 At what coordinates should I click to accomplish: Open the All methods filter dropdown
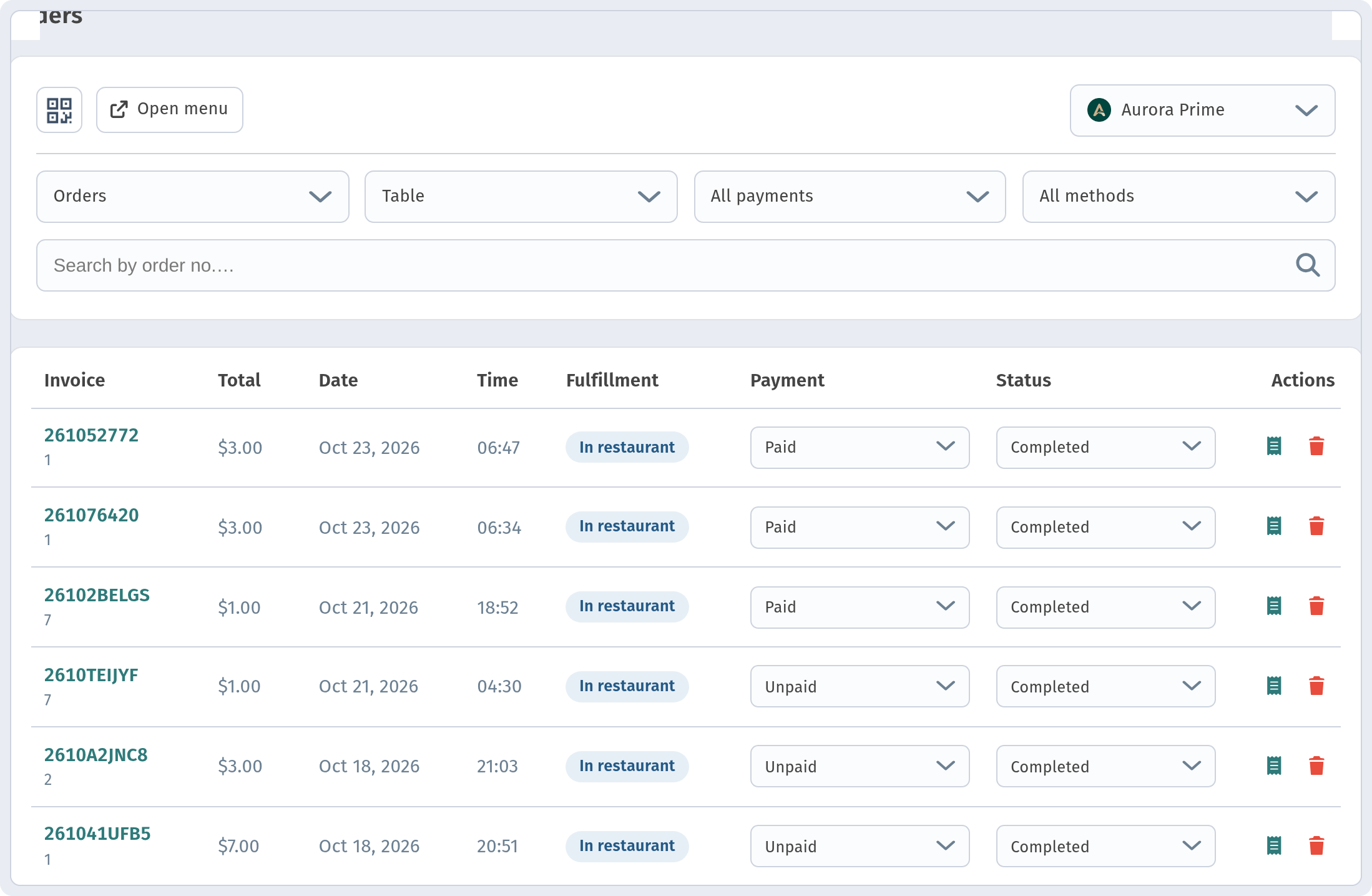click(1178, 197)
